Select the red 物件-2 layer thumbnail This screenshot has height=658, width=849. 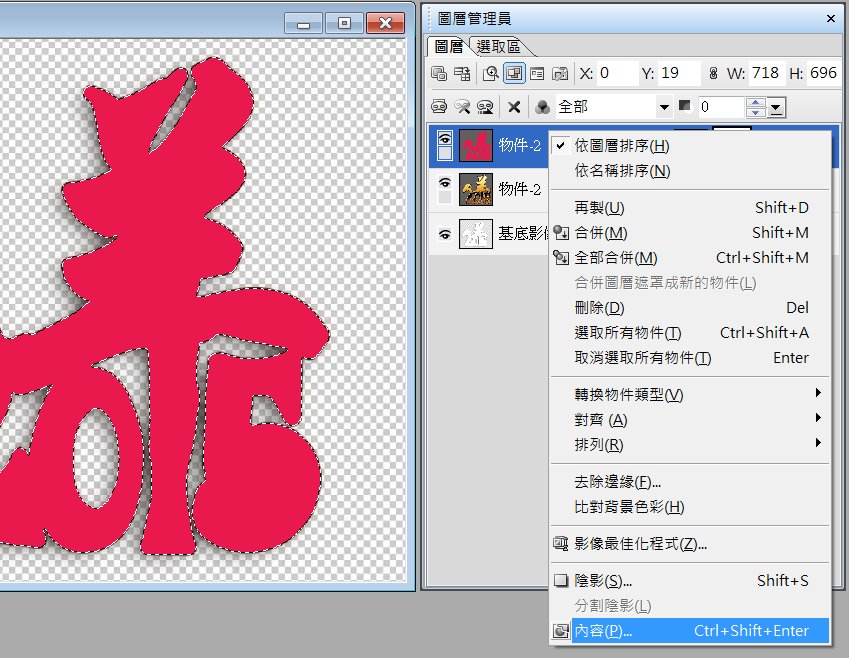click(x=476, y=145)
